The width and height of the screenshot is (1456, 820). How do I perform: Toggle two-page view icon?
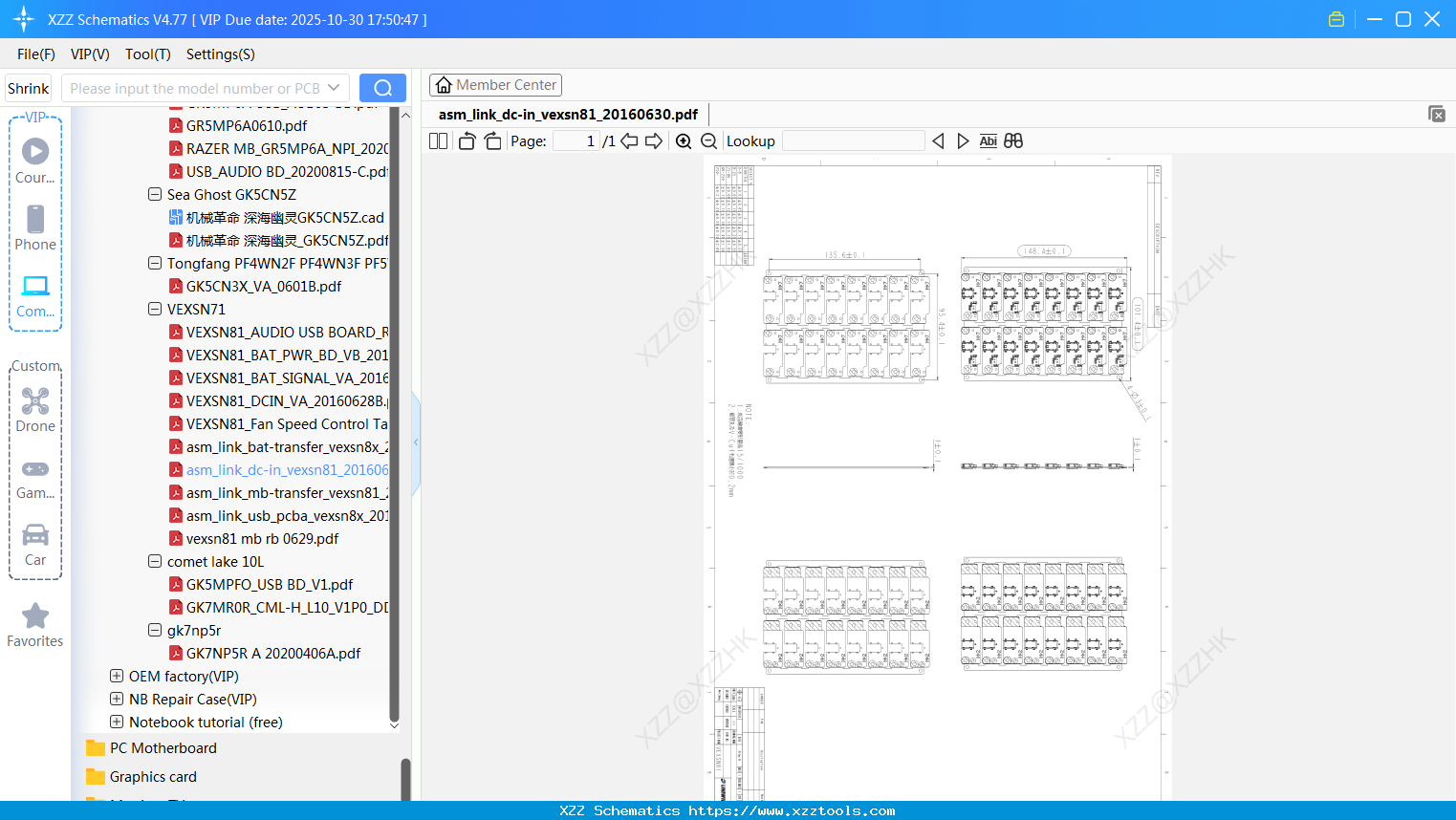tap(438, 140)
